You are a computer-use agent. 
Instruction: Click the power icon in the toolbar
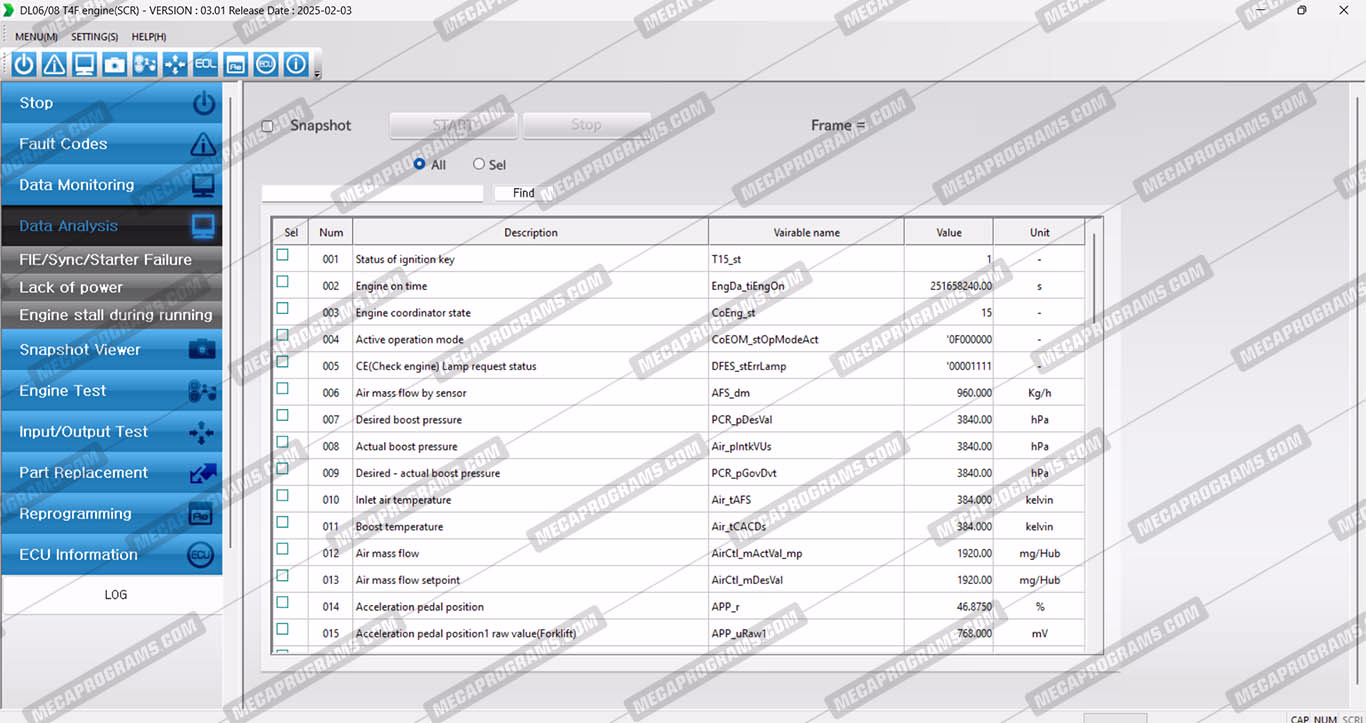[x=24, y=64]
